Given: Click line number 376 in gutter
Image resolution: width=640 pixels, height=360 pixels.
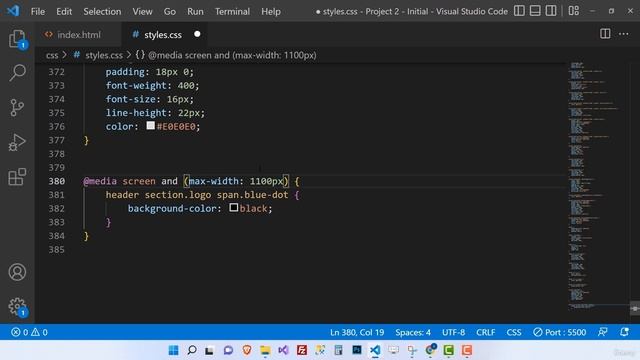Looking at the screenshot, I should pyautogui.click(x=57, y=127).
